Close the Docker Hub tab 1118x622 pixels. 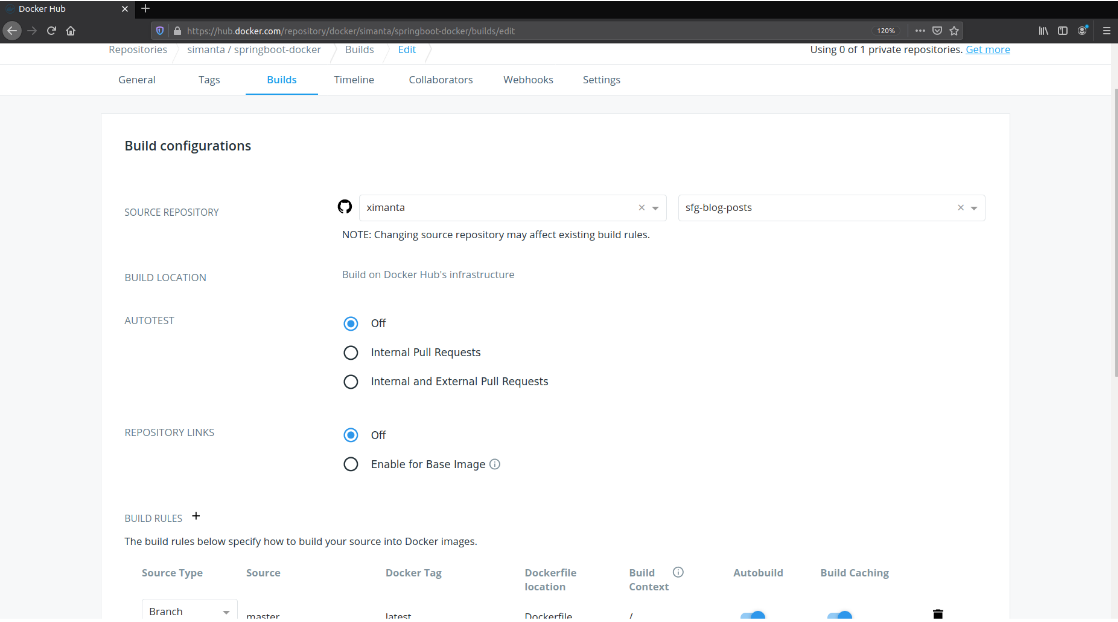[x=125, y=9]
